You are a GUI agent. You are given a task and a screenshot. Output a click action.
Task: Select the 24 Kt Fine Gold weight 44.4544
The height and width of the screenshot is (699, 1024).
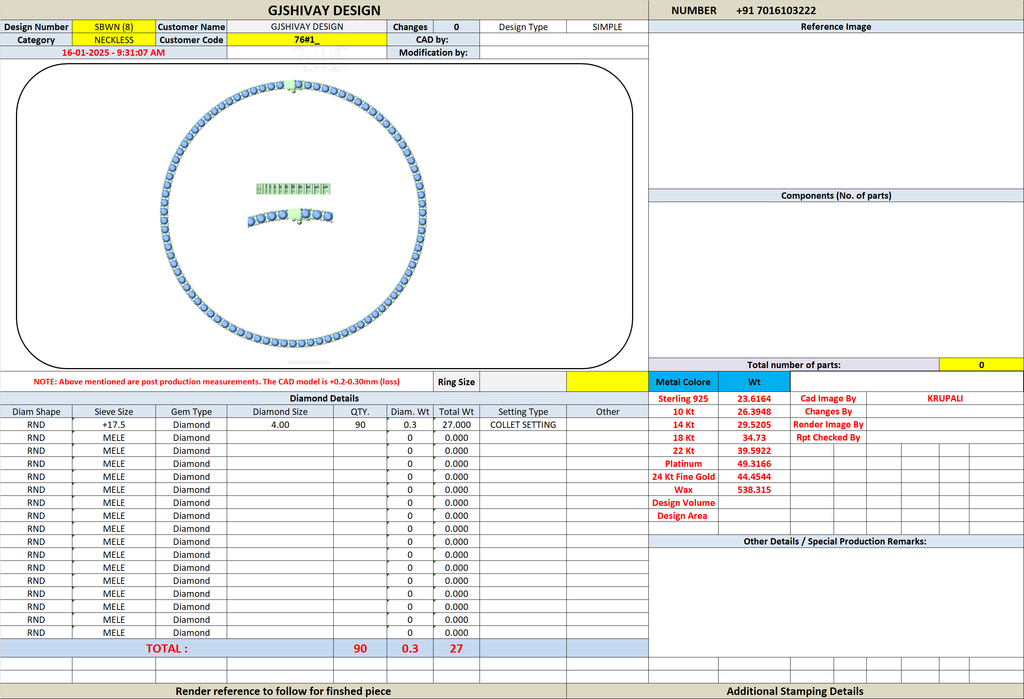click(754, 477)
